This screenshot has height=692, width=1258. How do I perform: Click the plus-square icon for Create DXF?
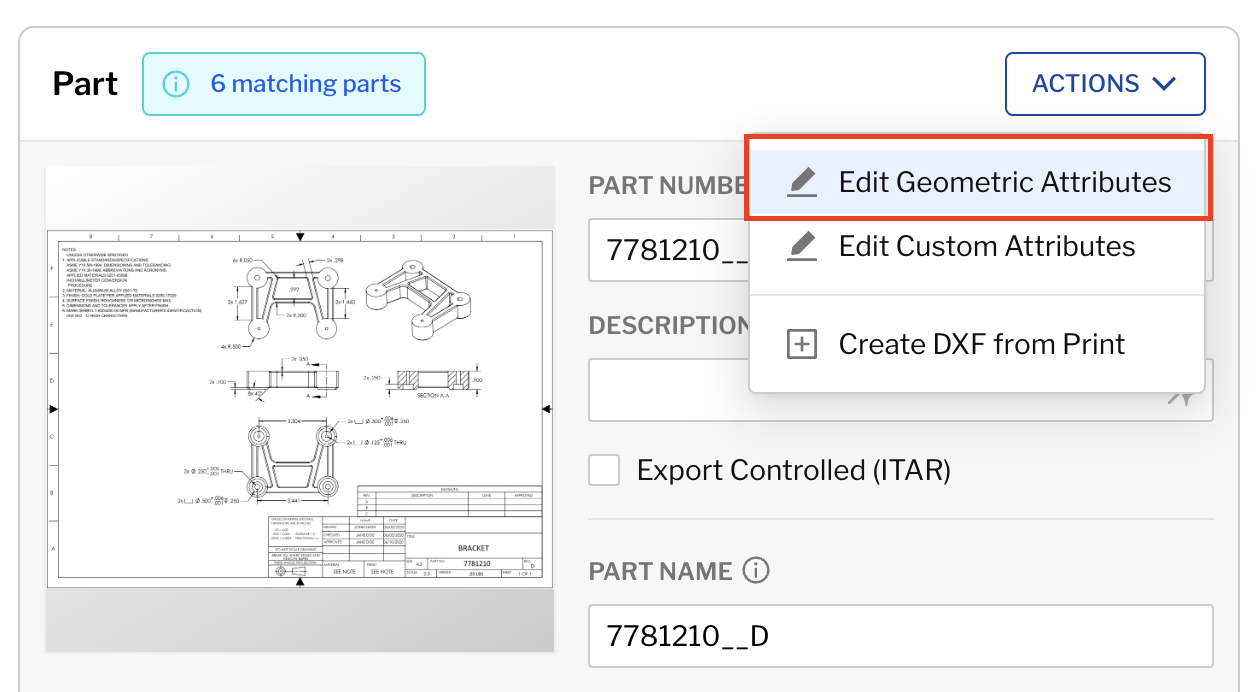tap(801, 343)
